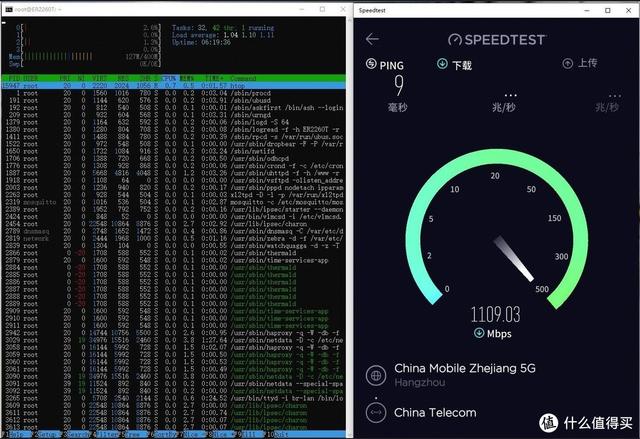Image resolution: width=640 pixels, height=439 pixels.
Task: Sort by the MEM% column header
Action: point(187,78)
